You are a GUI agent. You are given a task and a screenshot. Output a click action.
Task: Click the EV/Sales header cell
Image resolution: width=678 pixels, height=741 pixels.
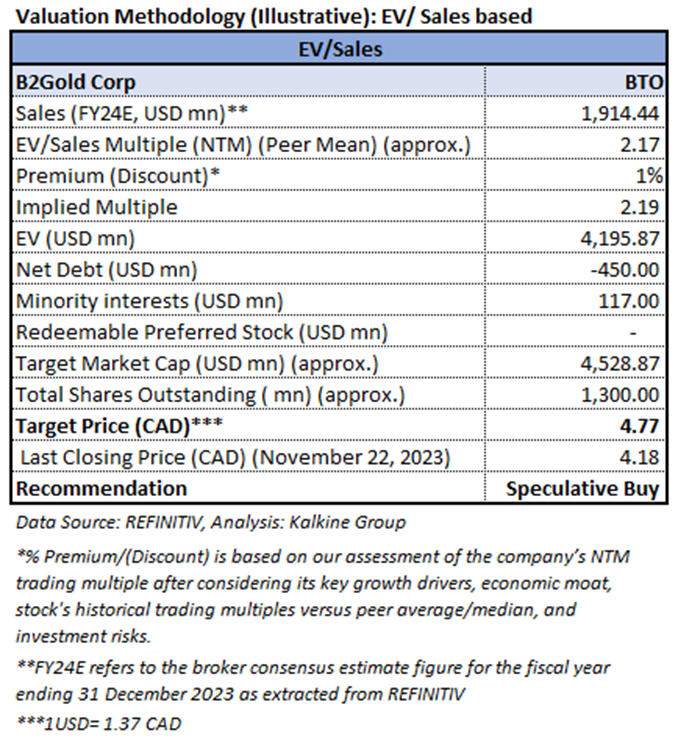click(x=338, y=47)
